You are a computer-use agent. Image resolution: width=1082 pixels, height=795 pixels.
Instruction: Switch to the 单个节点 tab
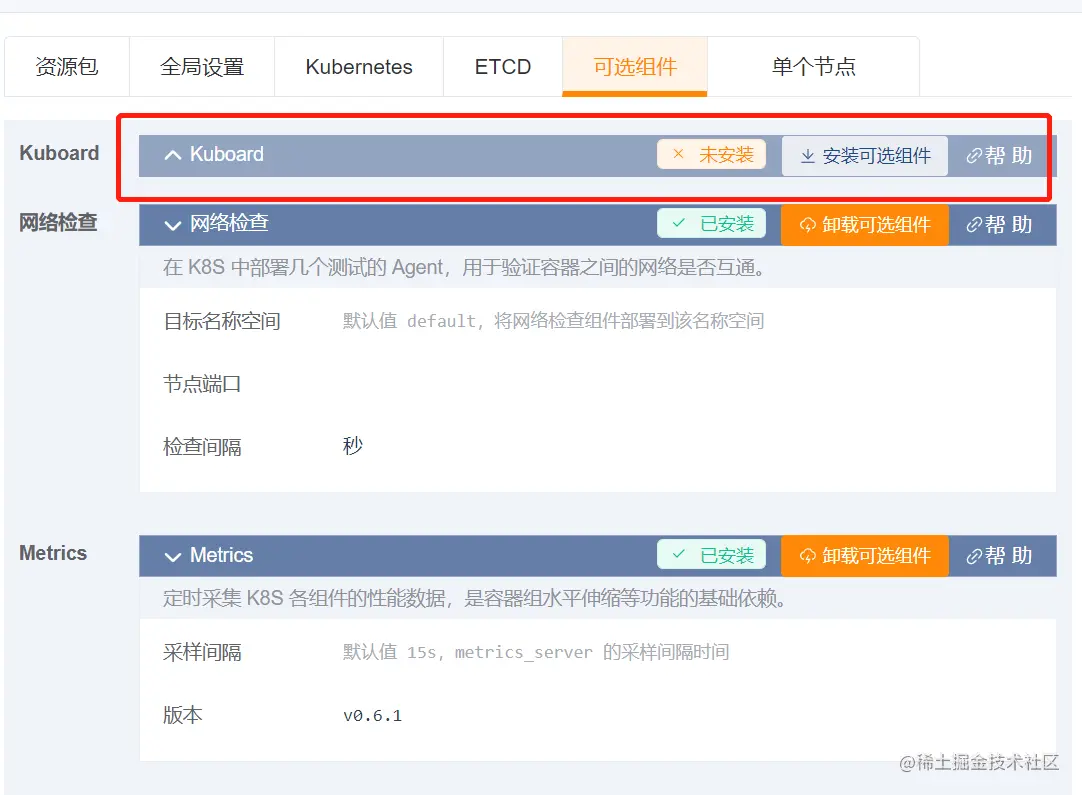tap(814, 67)
